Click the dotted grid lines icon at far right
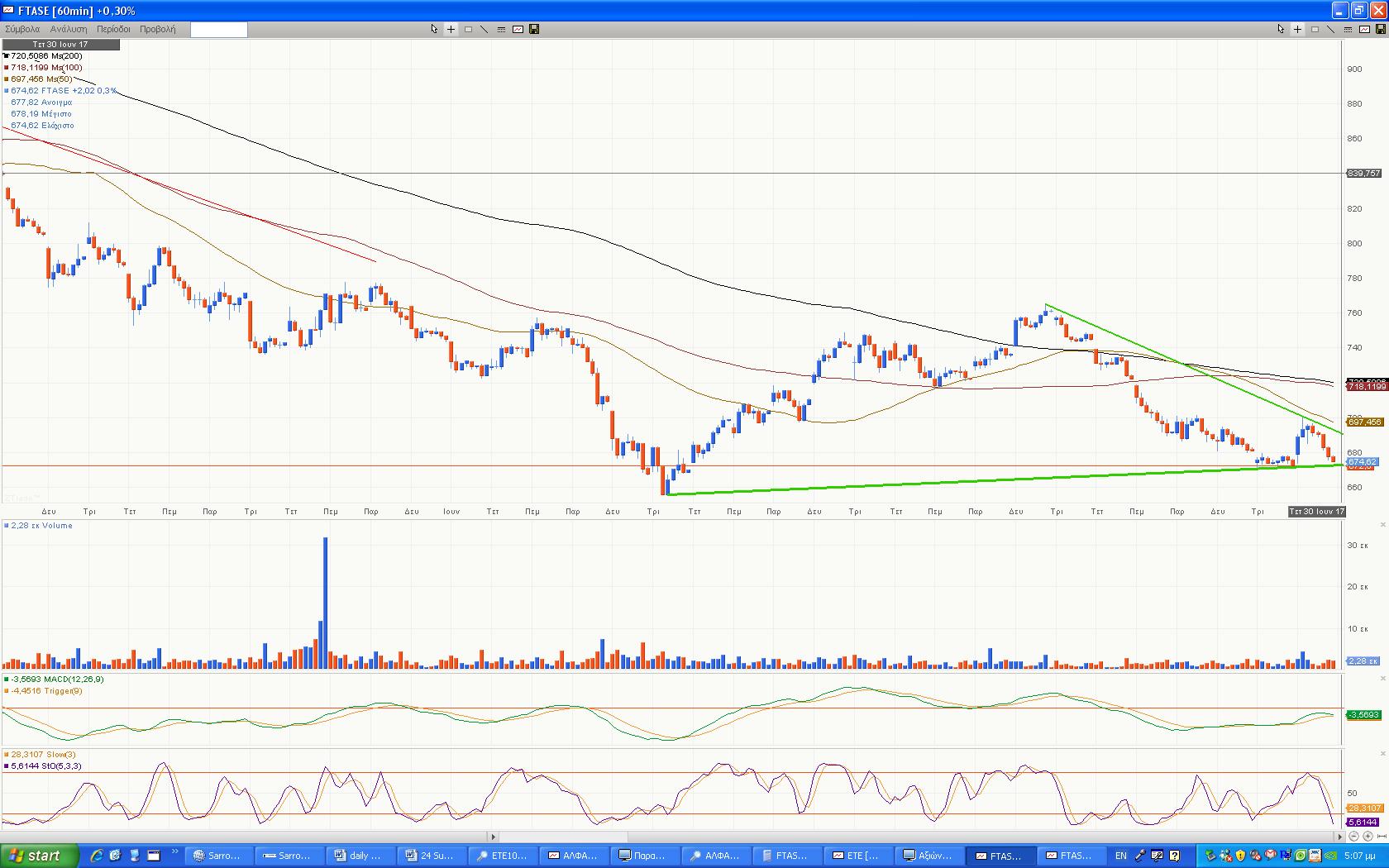The height and width of the screenshot is (868, 1389). point(1348,29)
